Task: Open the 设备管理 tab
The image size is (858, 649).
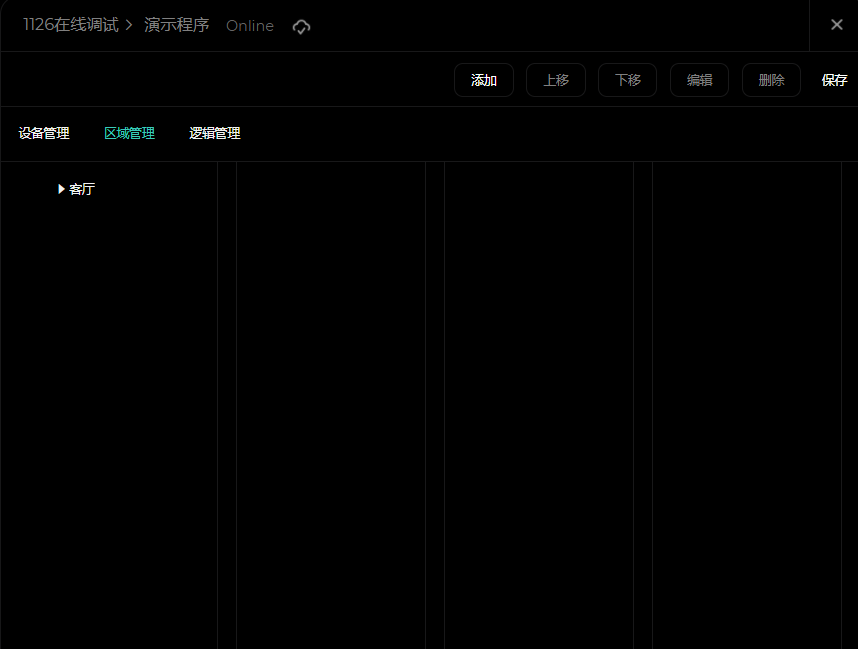Action: click(44, 134)
